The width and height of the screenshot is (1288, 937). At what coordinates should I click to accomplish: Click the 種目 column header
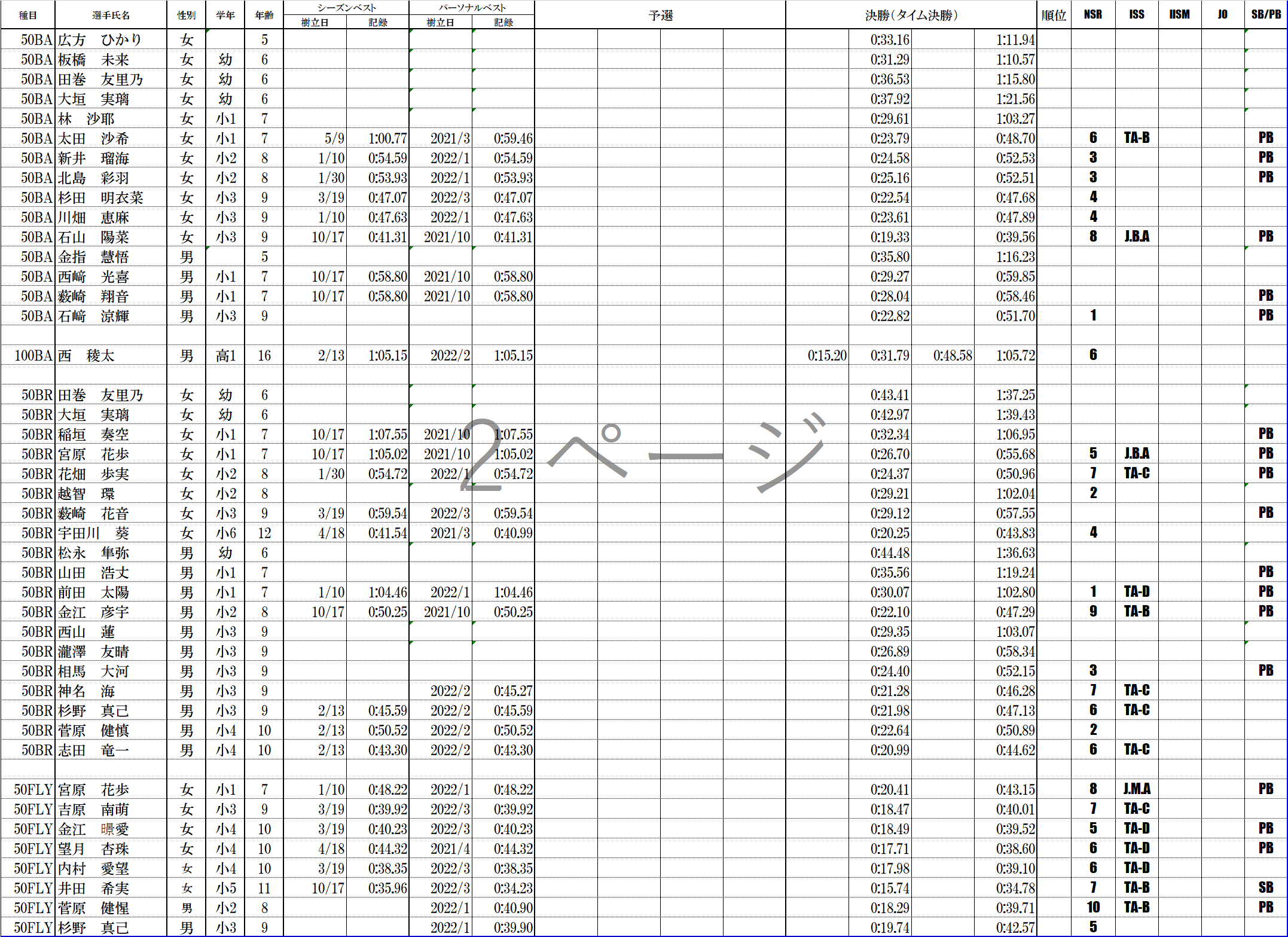(x=28, y=15)
